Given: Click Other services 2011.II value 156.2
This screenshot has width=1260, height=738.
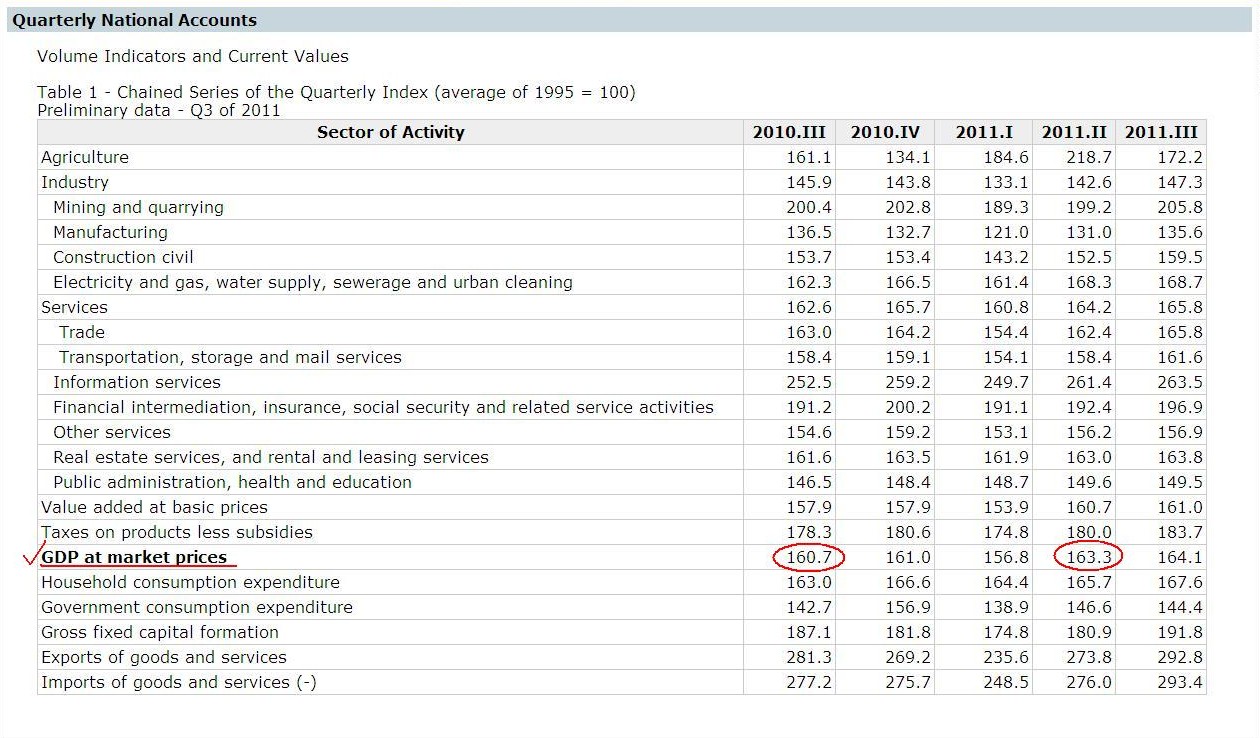Looking at the screenshot, I should (1089, 432).
